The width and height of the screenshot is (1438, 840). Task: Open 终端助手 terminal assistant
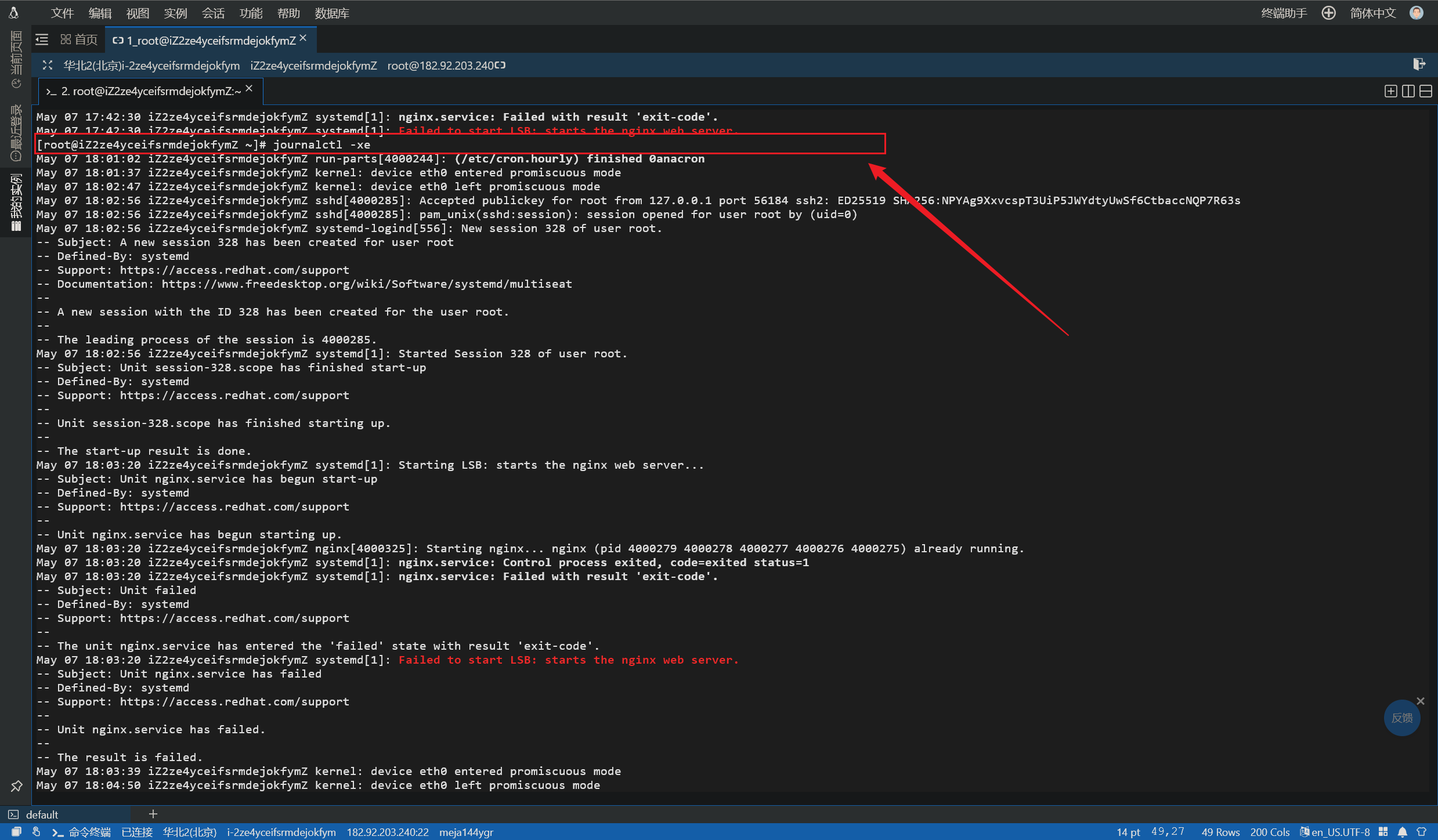click(1284, 13)
